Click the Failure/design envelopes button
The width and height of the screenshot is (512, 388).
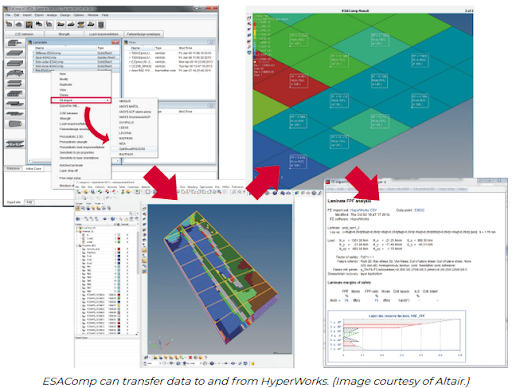coord(144,34)
